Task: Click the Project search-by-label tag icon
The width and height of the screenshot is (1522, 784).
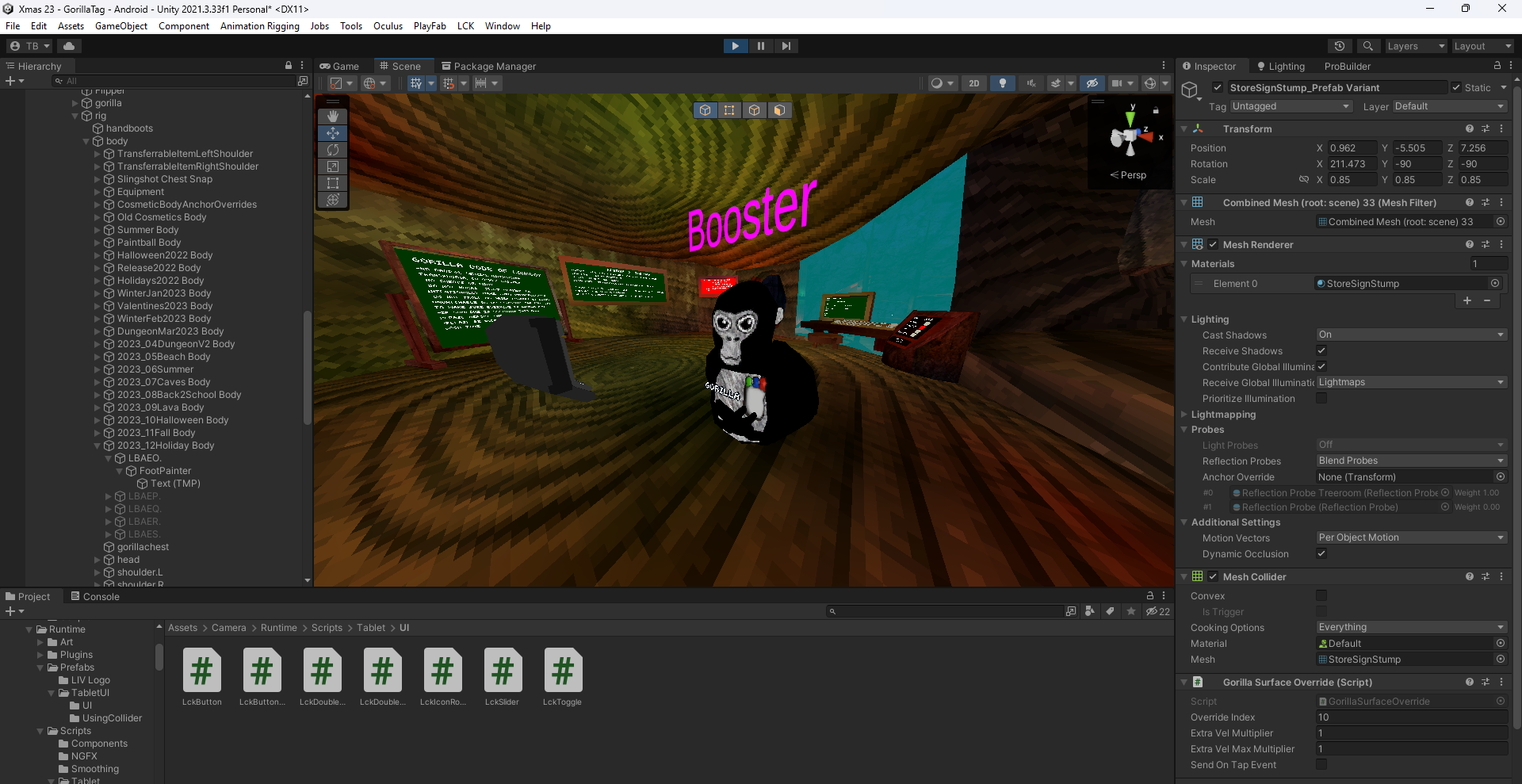Action: [1111, 611]
